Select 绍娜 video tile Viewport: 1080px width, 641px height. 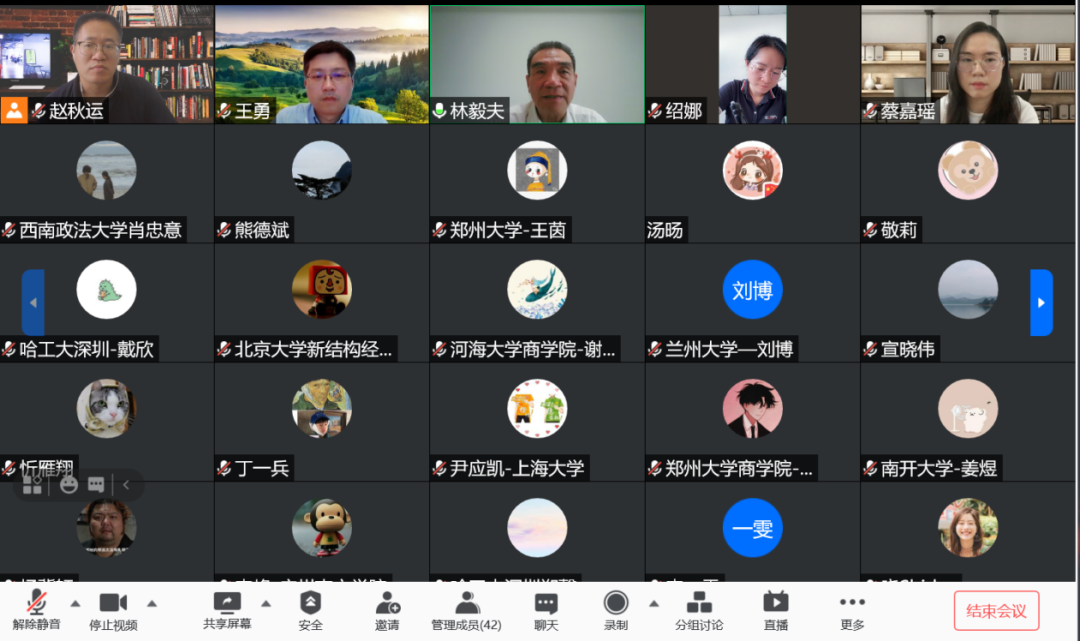click(x=752, y=65)
